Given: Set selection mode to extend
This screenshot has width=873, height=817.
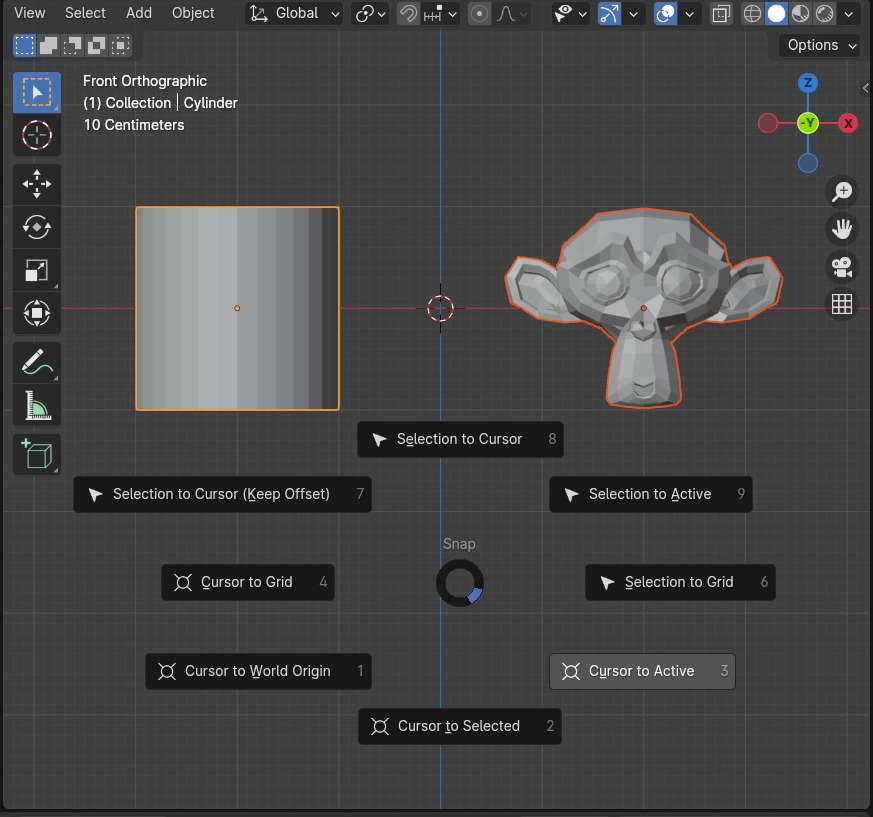Looking at the screenshot, I should 48,46.
